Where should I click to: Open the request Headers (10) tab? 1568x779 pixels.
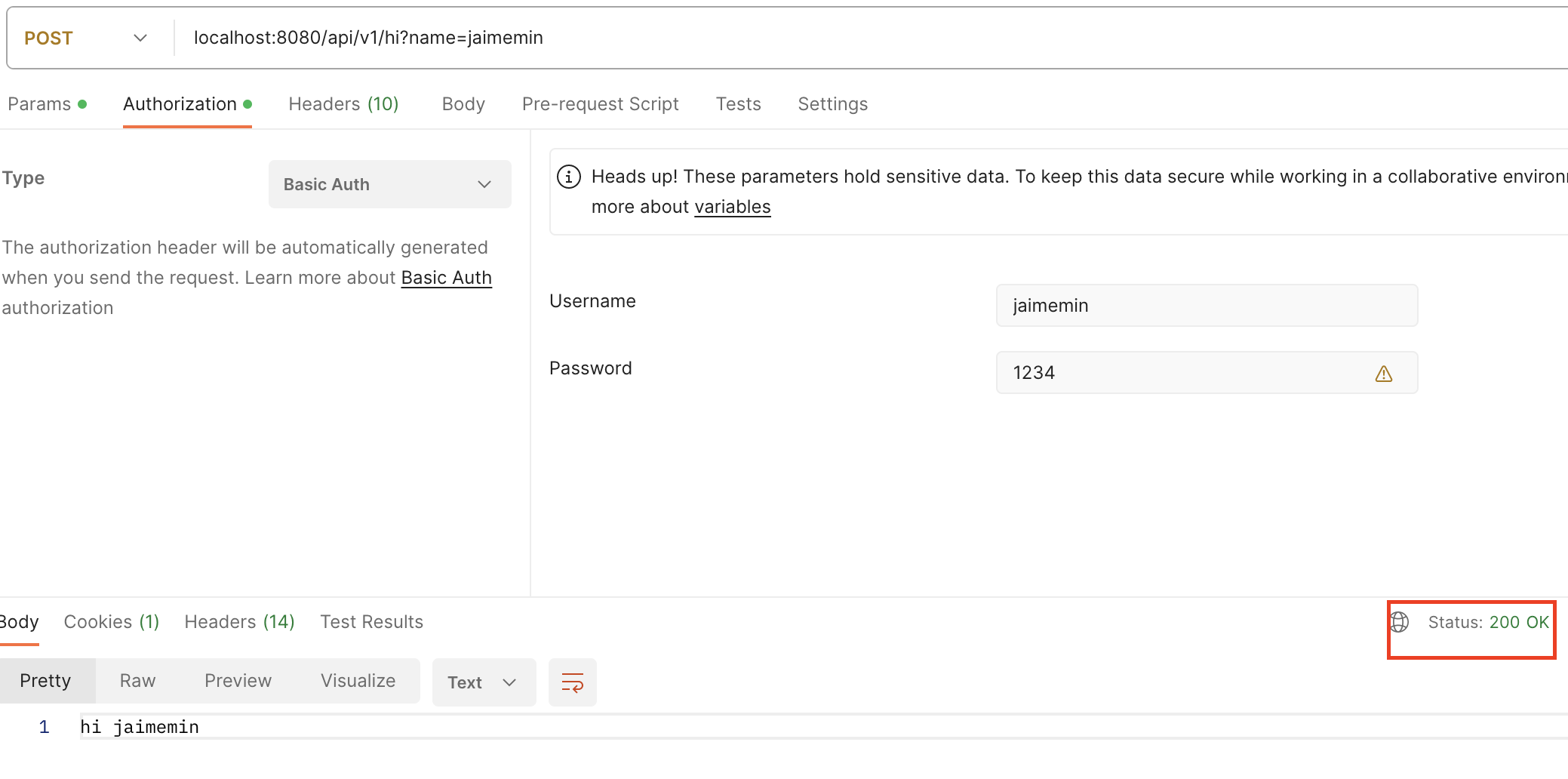pos(343,104)
